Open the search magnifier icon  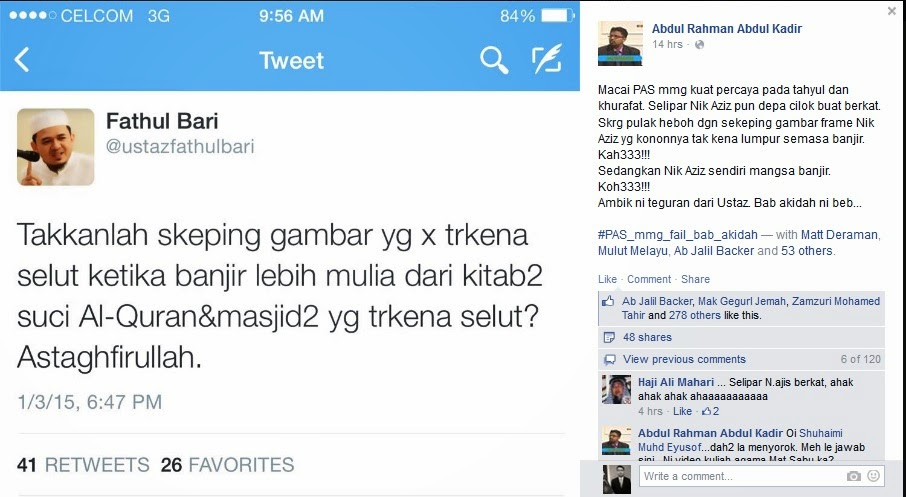[x=494, y=60]
